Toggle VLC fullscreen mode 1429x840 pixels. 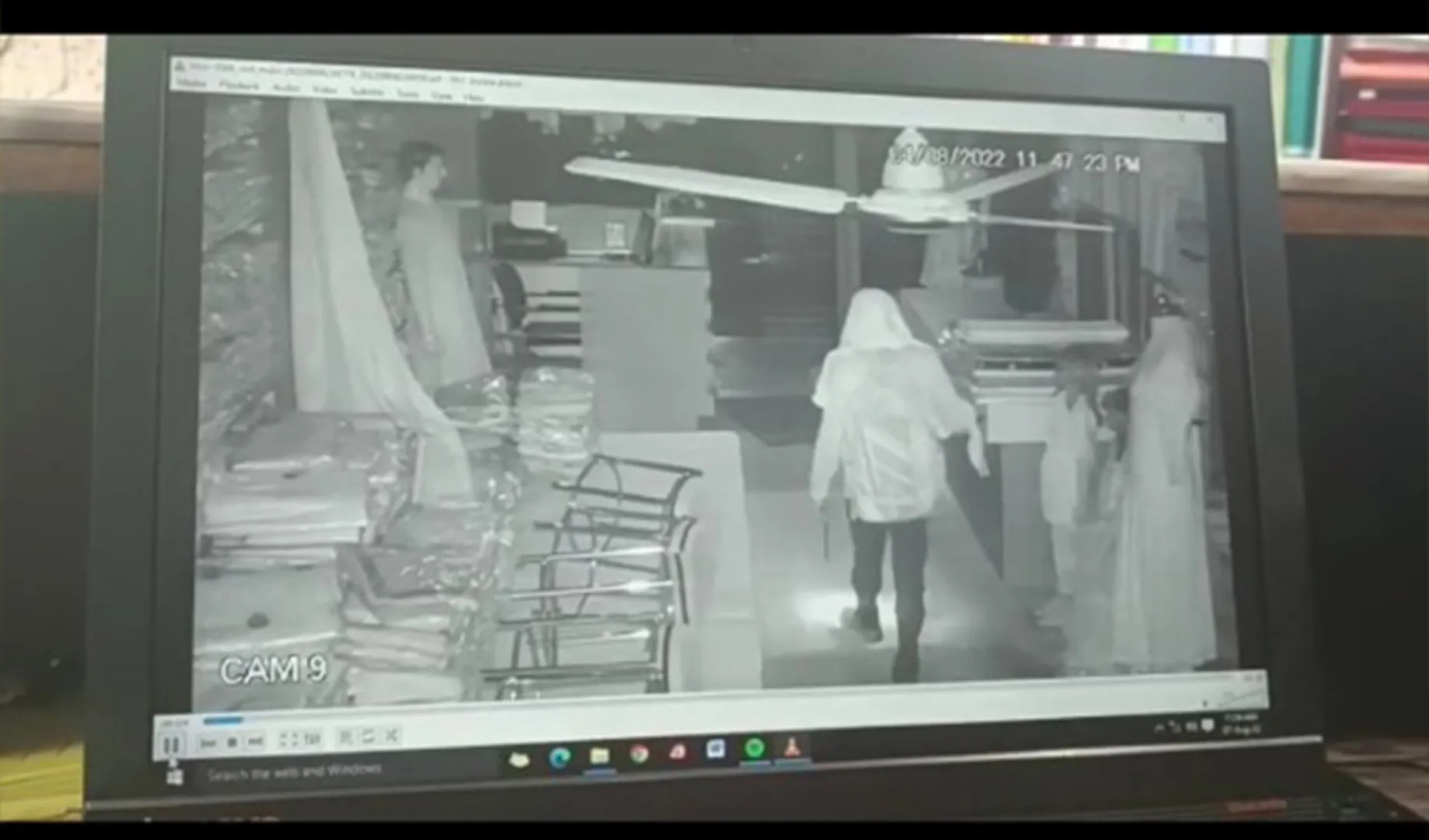click(x=288, y=740)
